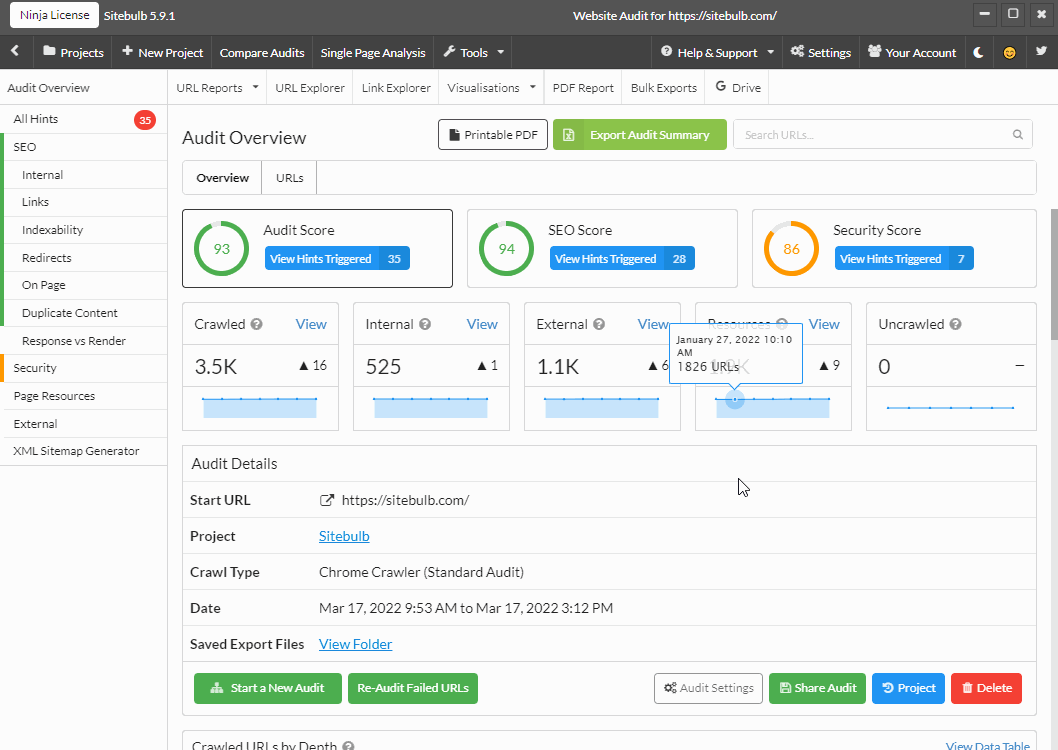Click the smiley face feedback icon

(1009, 53)
